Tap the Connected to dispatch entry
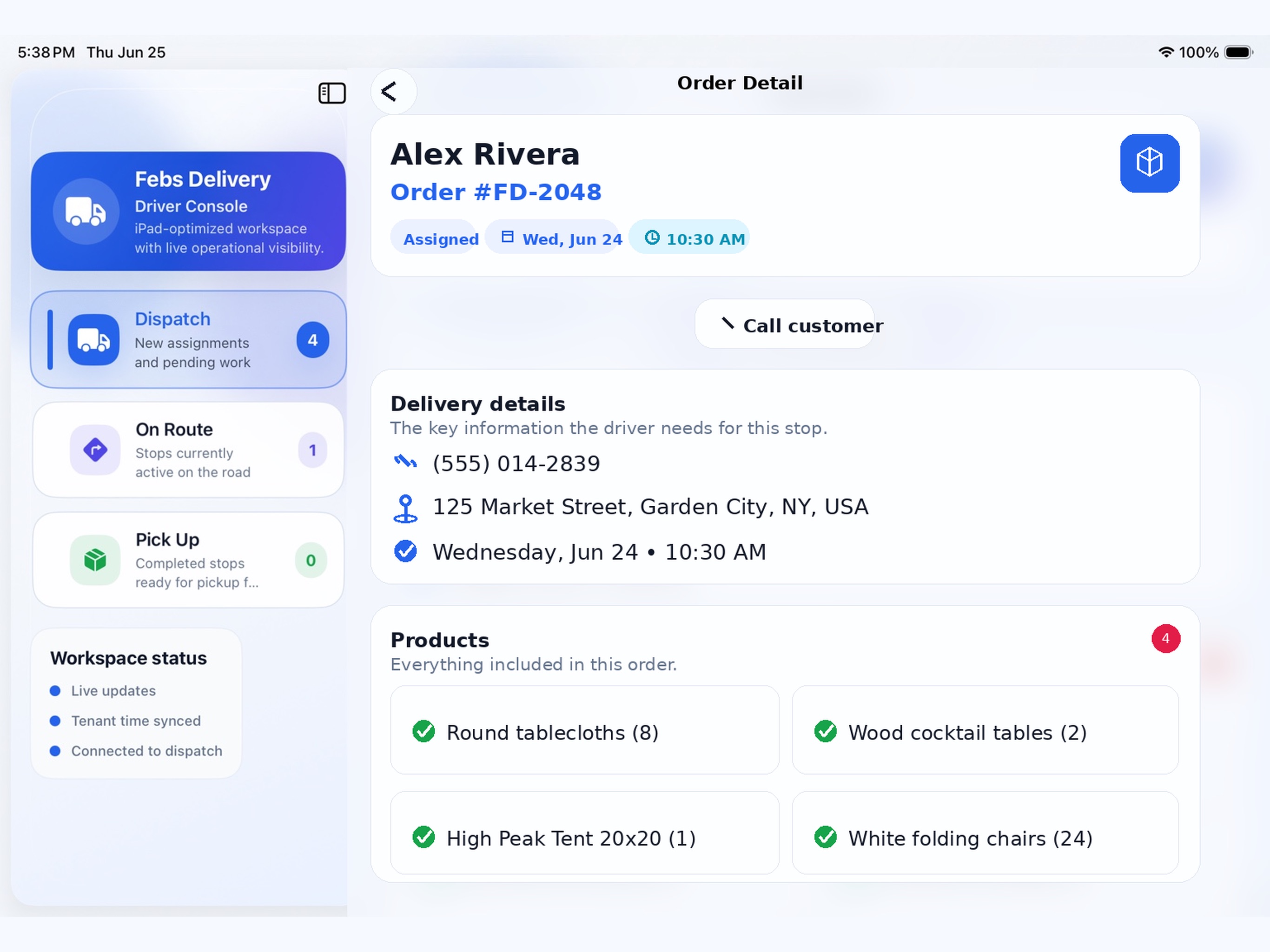Viewport: 1270px width, 952px height. [x=136, y=751]
